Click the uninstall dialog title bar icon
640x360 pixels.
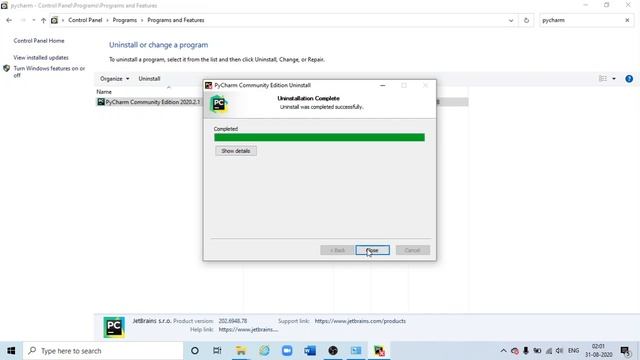(209, 85)
